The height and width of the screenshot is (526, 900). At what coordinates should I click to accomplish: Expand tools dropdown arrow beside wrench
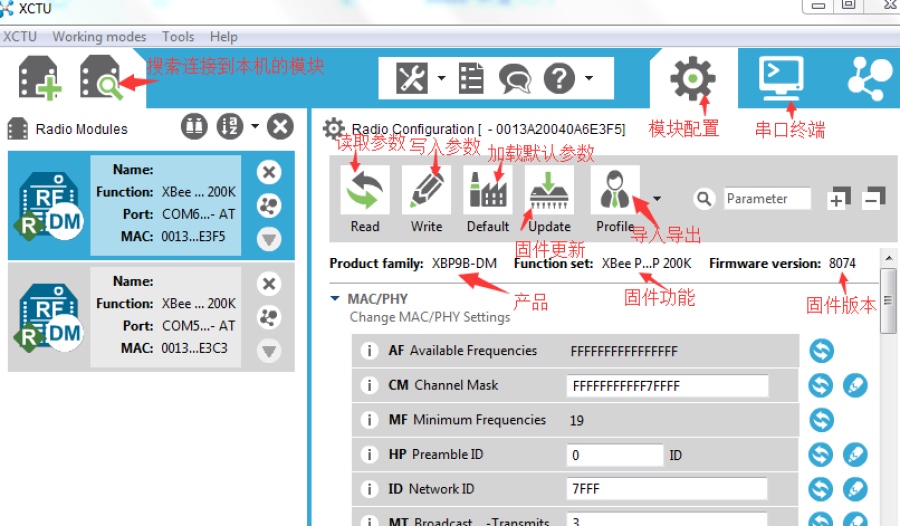pos(441,78)
